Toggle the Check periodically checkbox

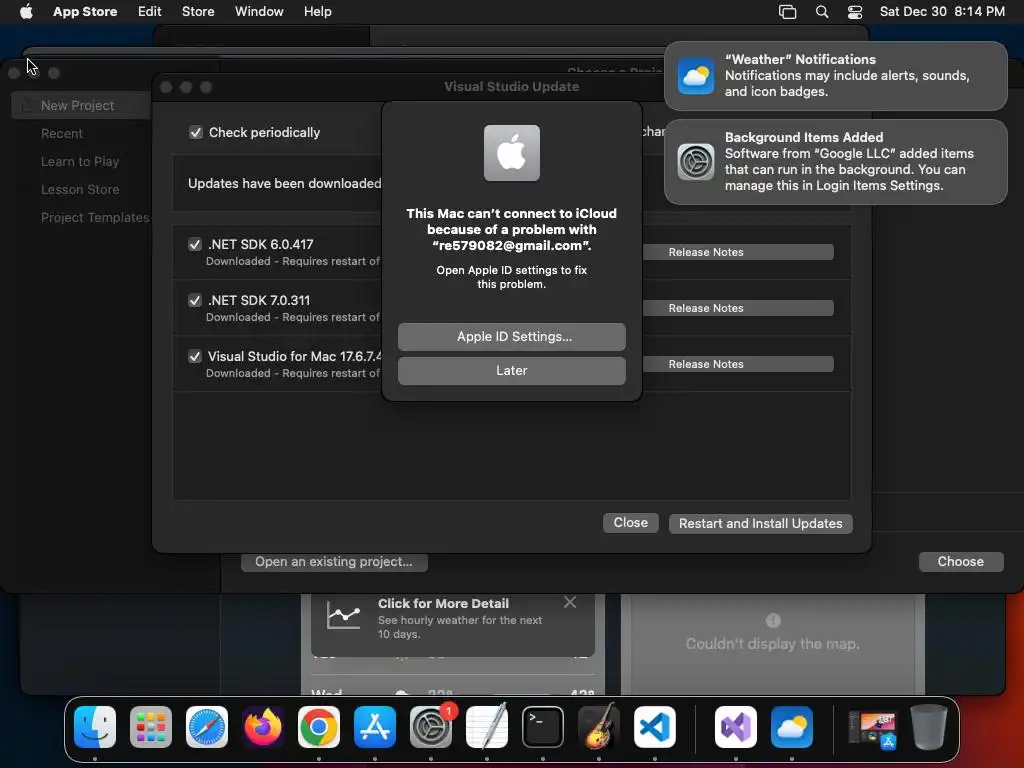pos(195,133)
